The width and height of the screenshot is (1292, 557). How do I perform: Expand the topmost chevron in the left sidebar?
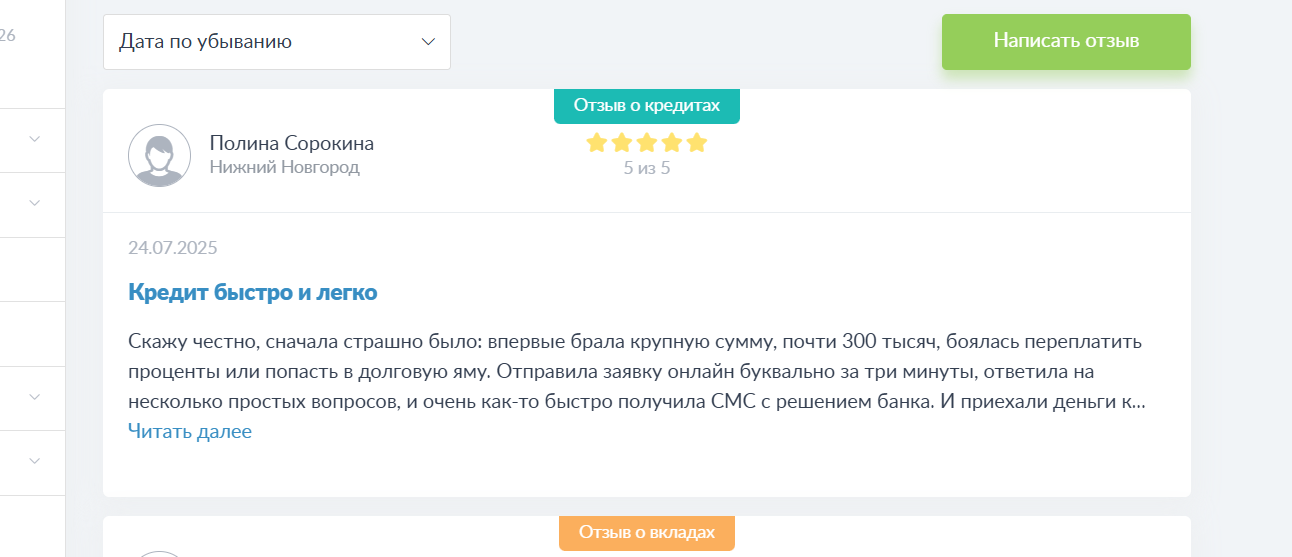[x=35, y=139]
